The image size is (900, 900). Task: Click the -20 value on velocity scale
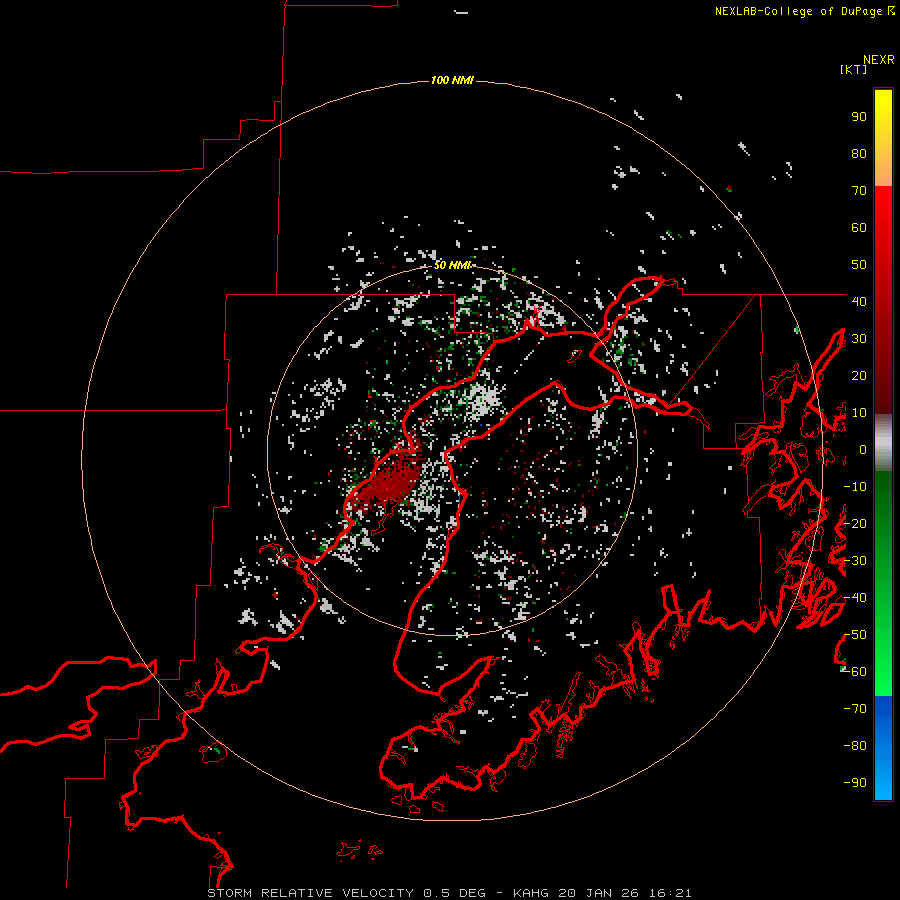pyautogui.click(x=855, y=523)
